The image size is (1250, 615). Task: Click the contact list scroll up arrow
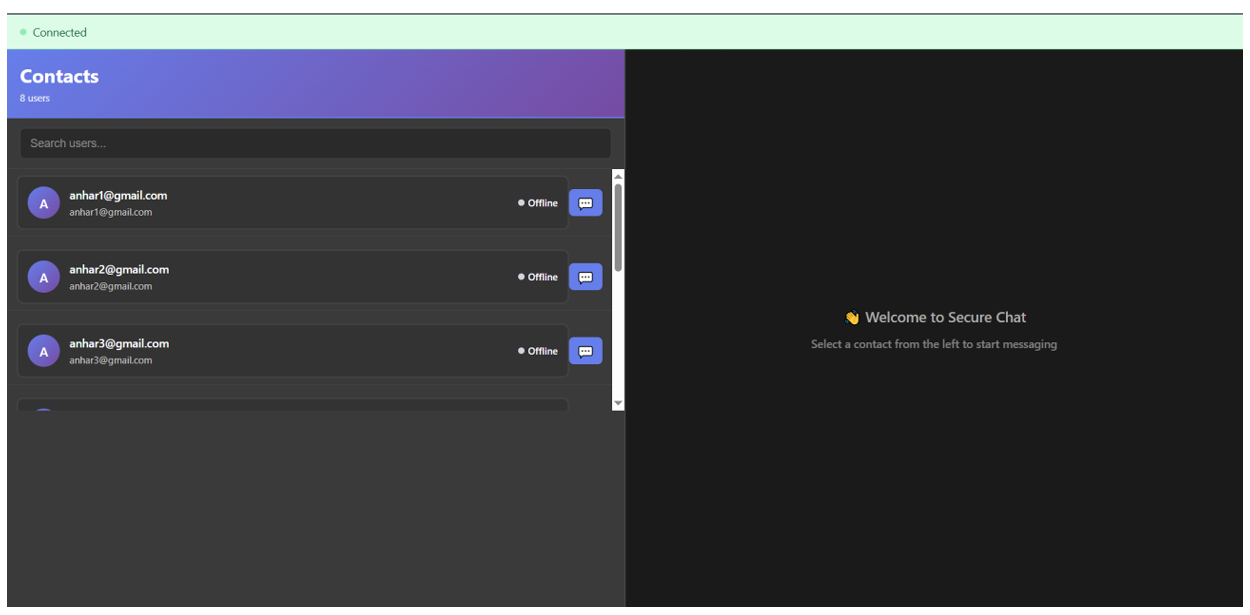click(x=618, y=176)
